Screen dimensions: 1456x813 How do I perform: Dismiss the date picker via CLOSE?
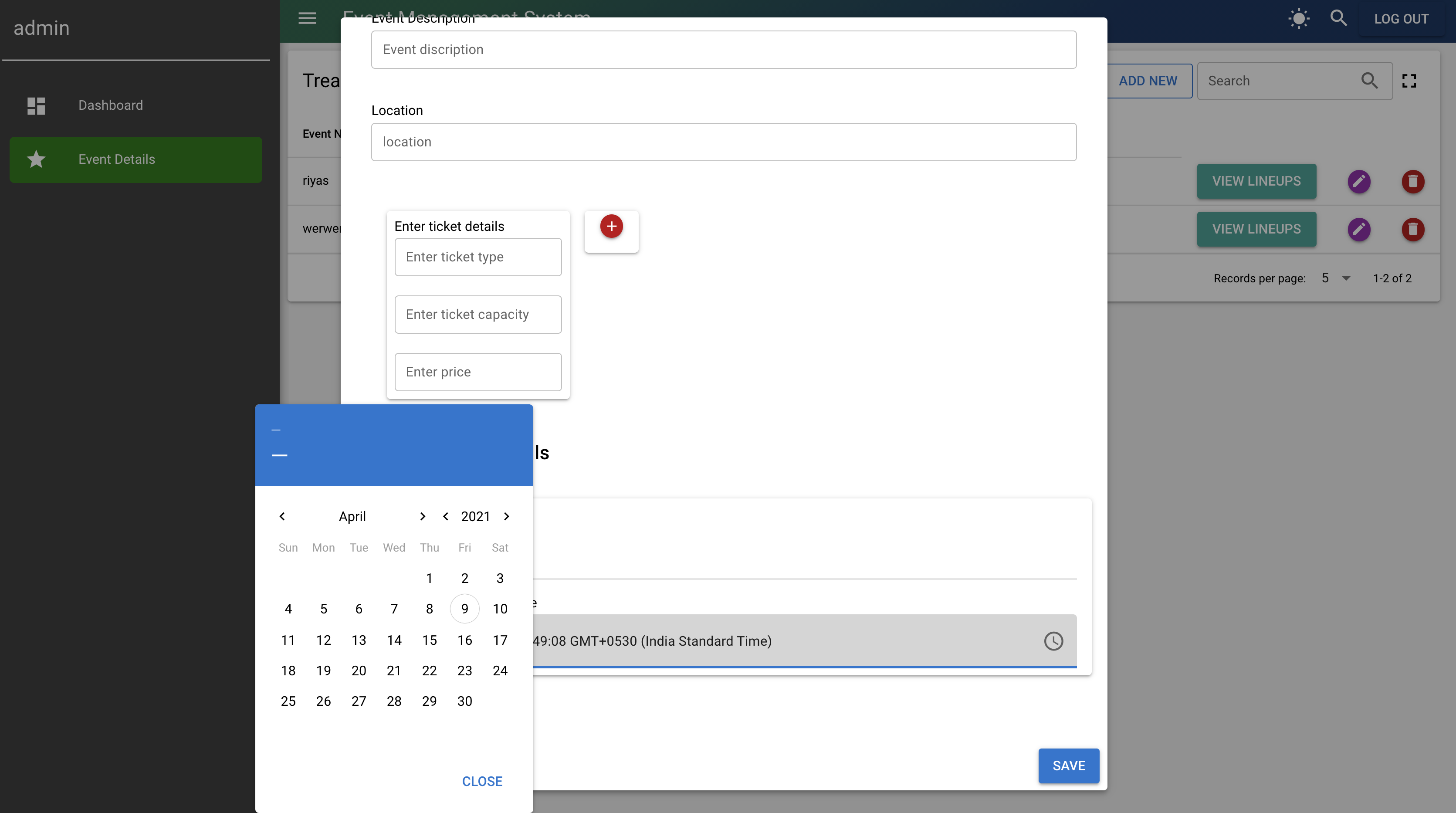pyautogui.click(x=482, y=781)
